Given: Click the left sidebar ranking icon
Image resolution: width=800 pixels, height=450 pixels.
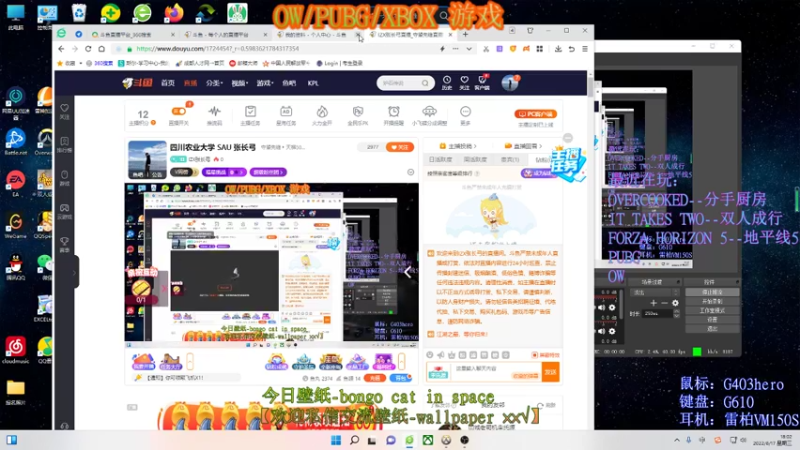Looking at the screenshot, I should [64, 141].
